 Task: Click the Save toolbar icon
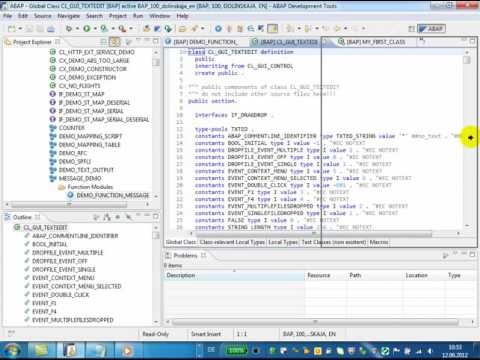coord(30,29)
